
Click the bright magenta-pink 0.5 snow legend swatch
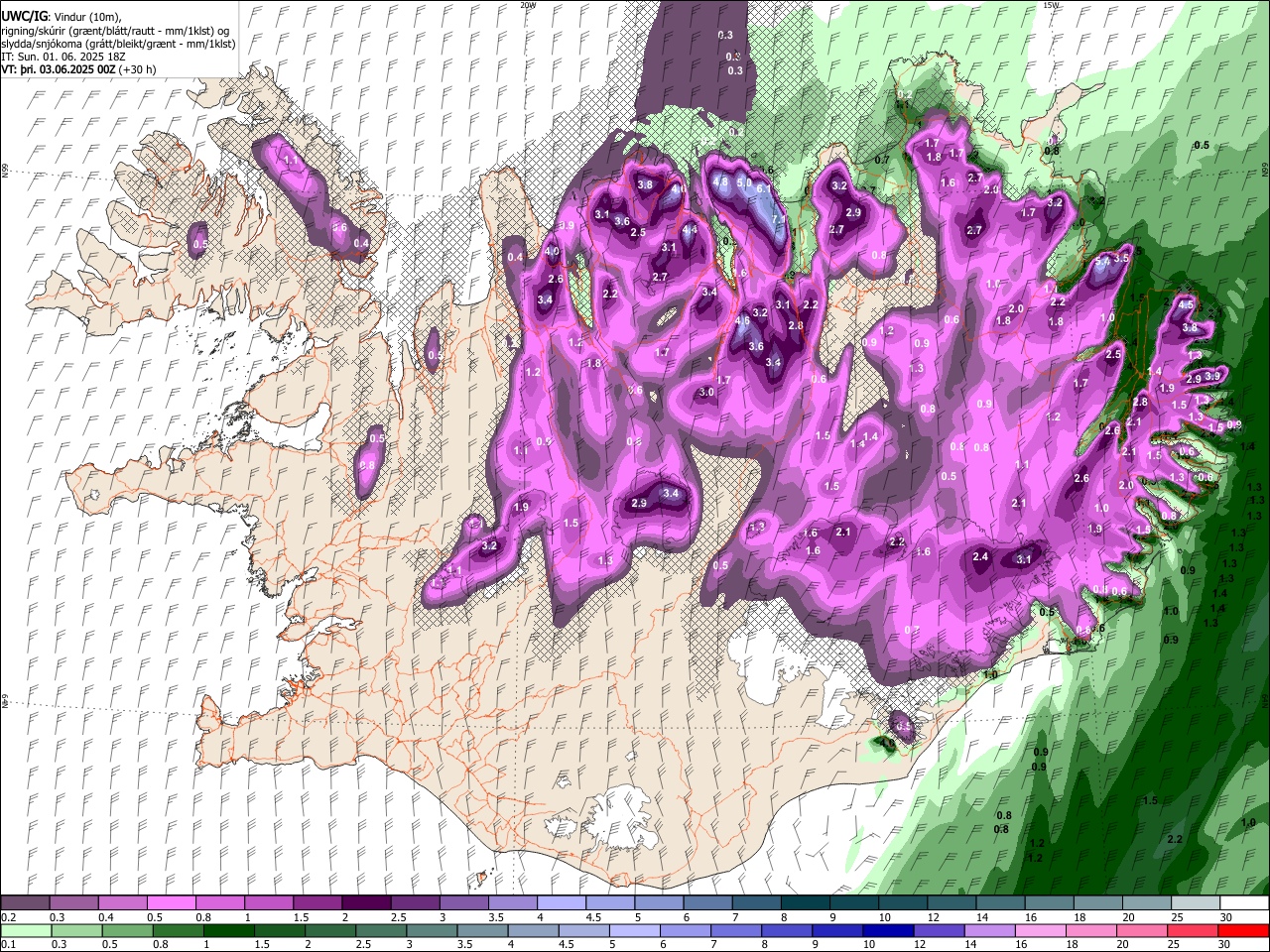(x=173, y=903)
